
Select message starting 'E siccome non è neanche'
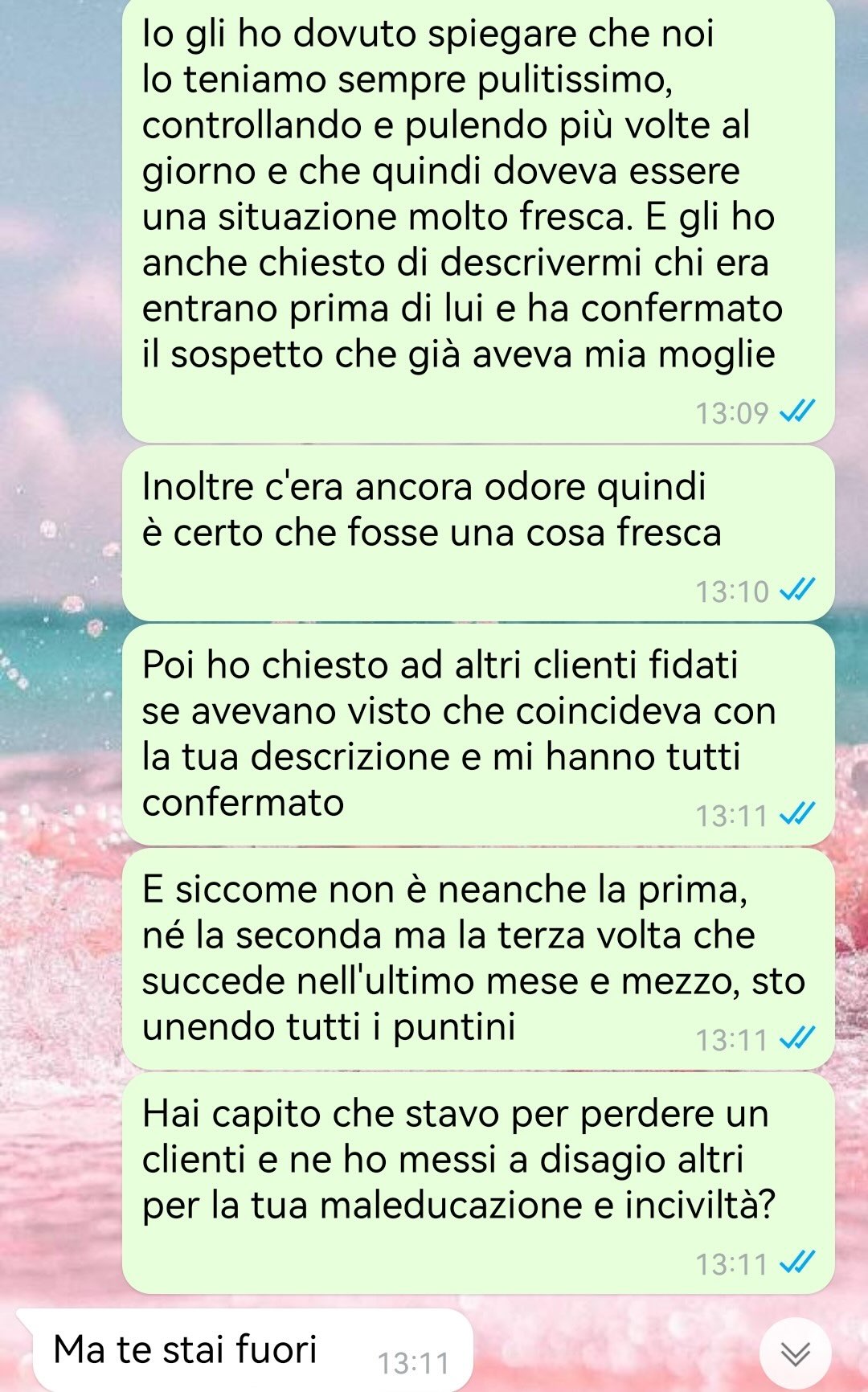[478, 959]
